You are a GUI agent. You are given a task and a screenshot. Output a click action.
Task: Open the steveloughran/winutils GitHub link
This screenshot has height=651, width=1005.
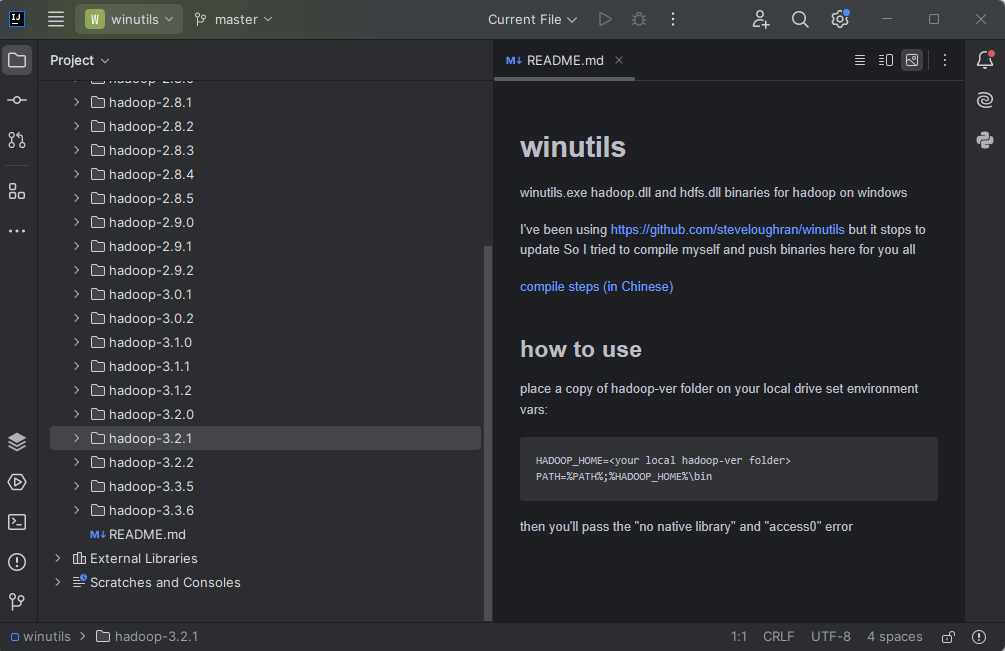727,229
